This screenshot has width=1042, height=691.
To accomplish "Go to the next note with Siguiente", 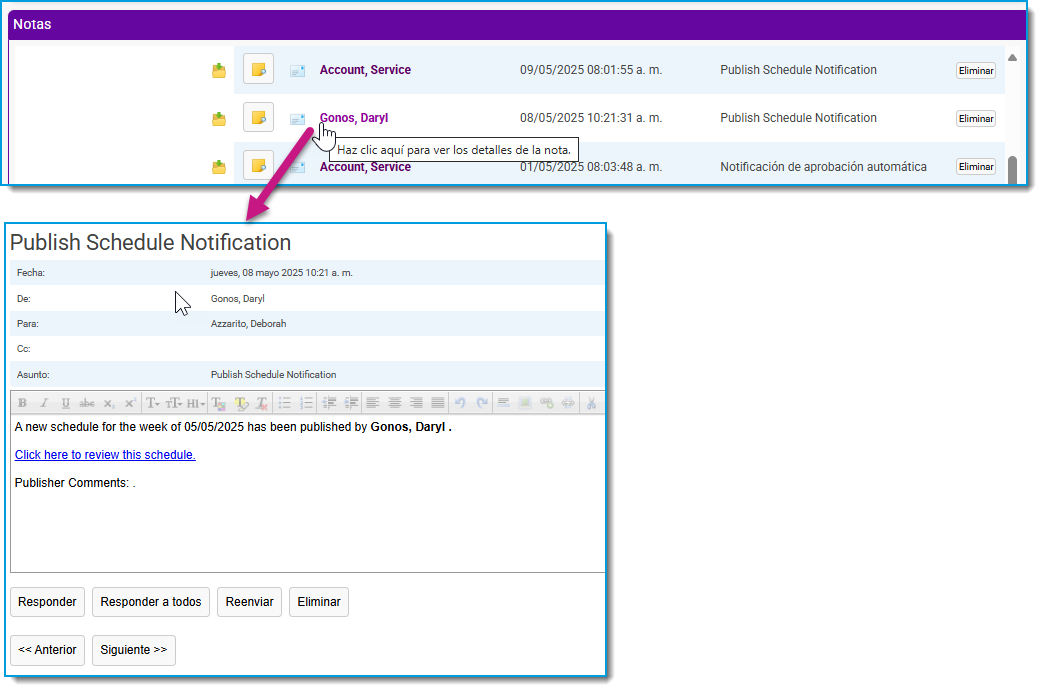I will click(x=134, y=650).
